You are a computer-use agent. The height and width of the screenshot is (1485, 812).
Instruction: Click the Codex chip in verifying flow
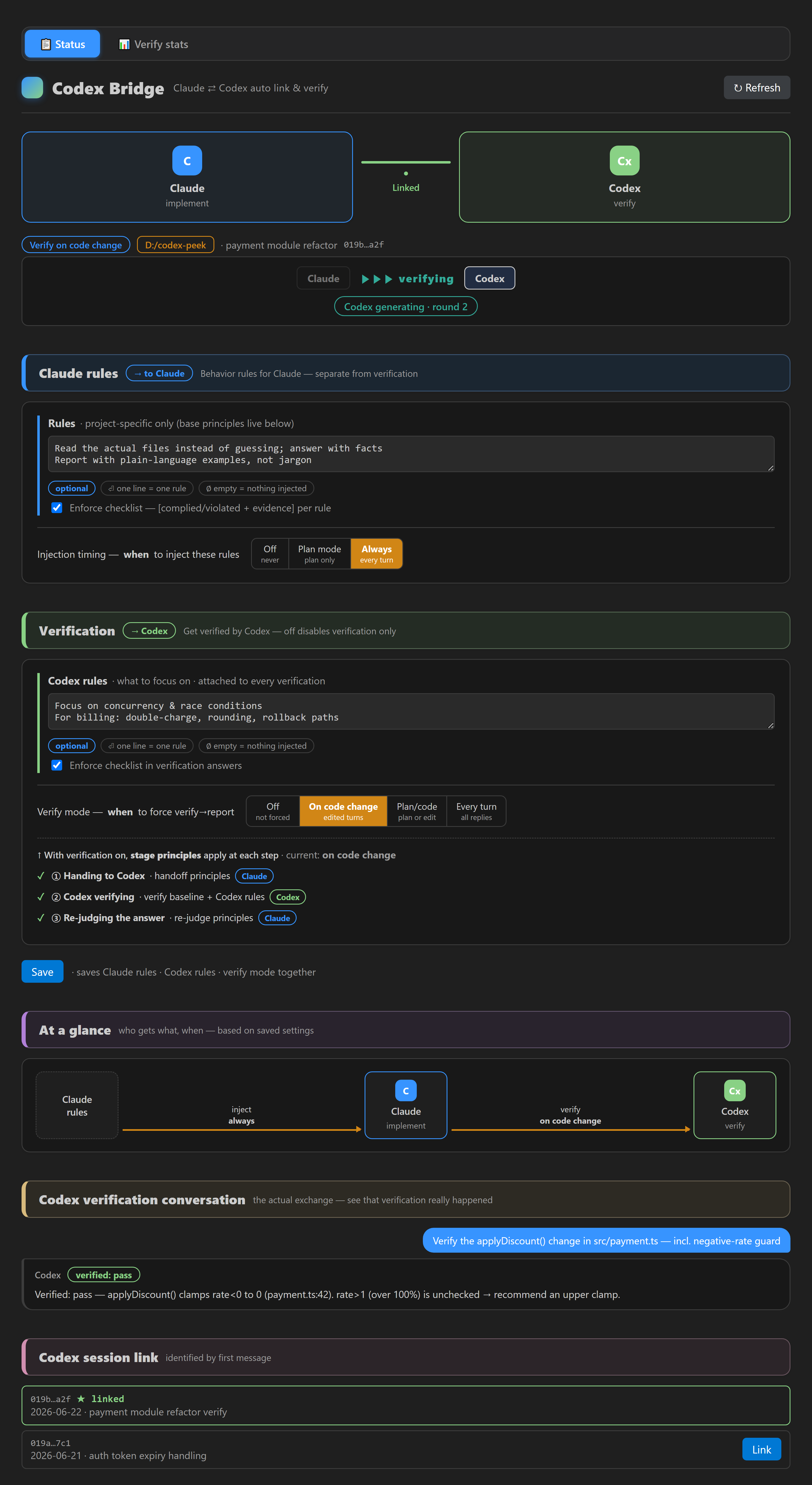click(489, 278)
